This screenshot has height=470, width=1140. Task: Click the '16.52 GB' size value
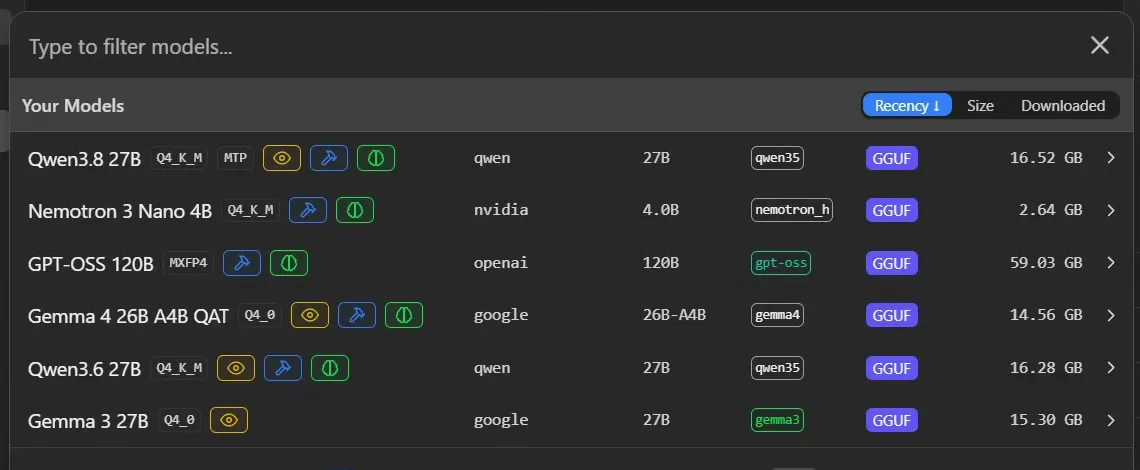coord(1046,158)
